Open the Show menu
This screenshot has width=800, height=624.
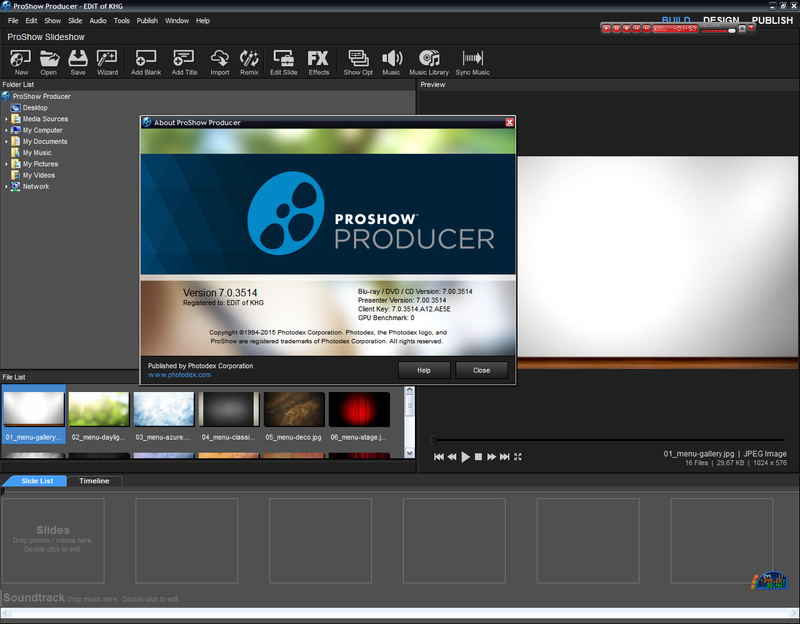(52, 21)
